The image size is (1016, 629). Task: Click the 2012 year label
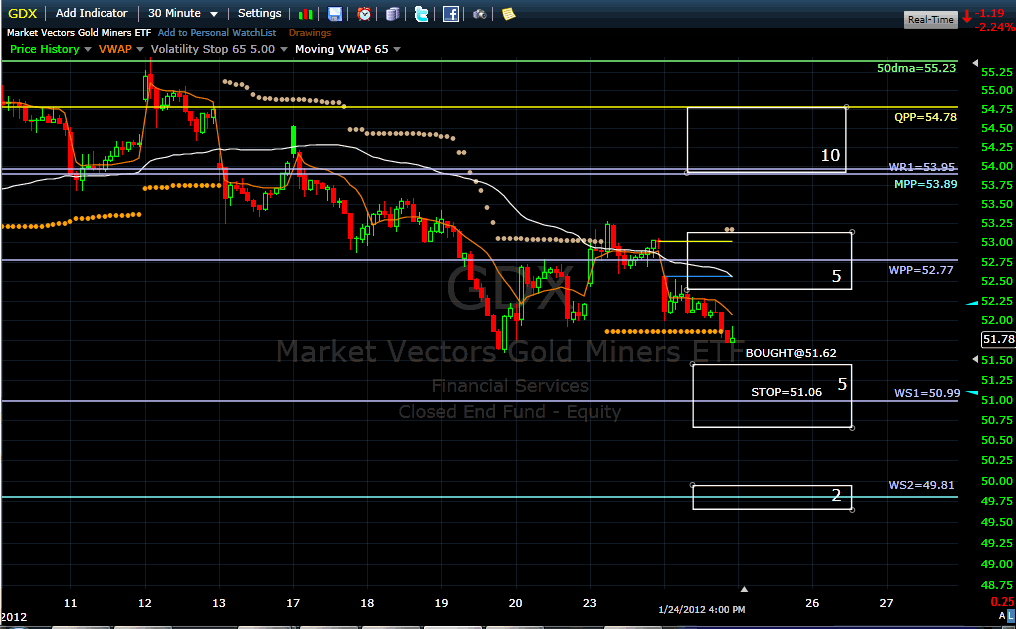pos(14,617)
